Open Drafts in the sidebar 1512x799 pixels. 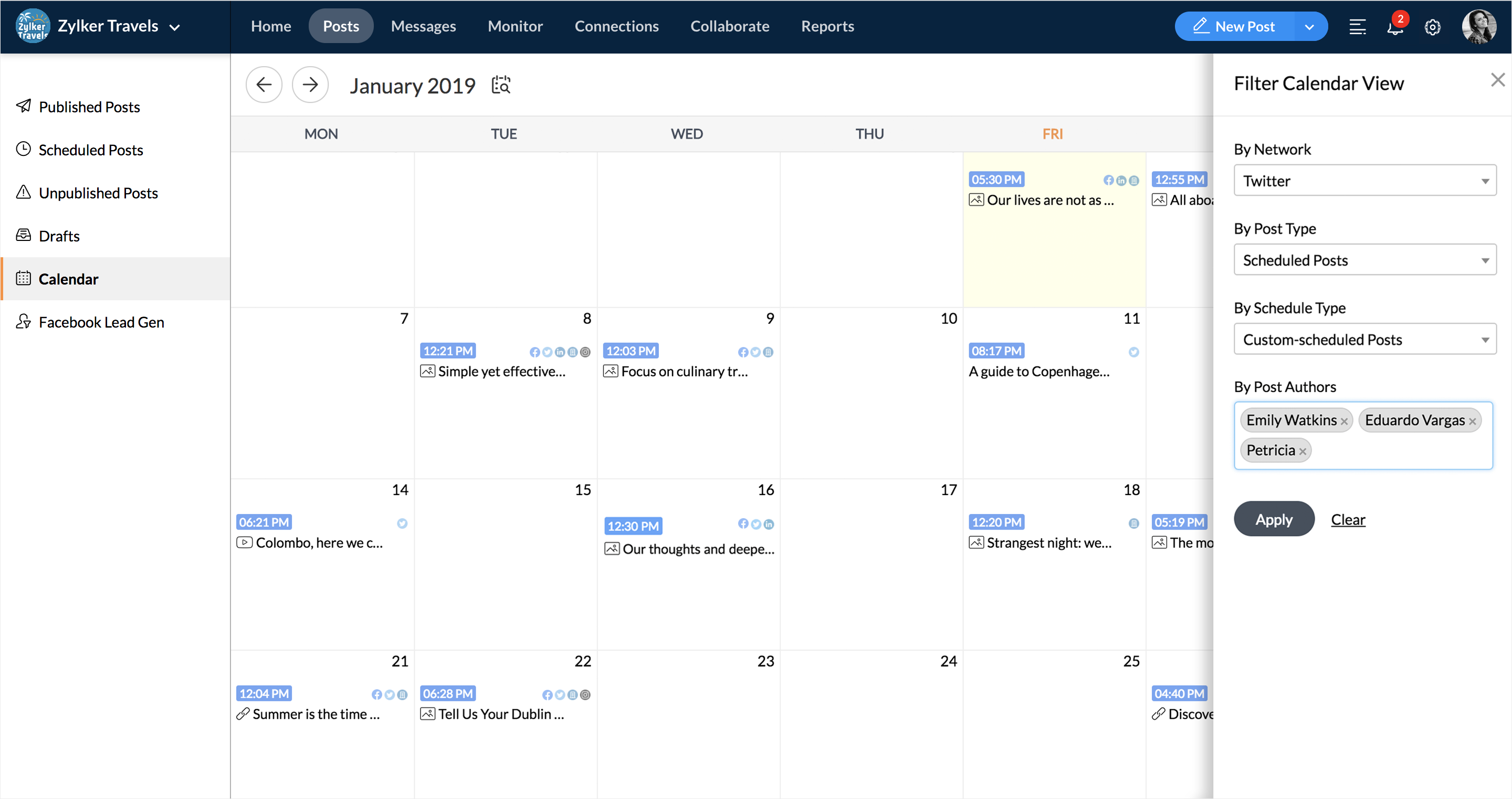point(59,236)
